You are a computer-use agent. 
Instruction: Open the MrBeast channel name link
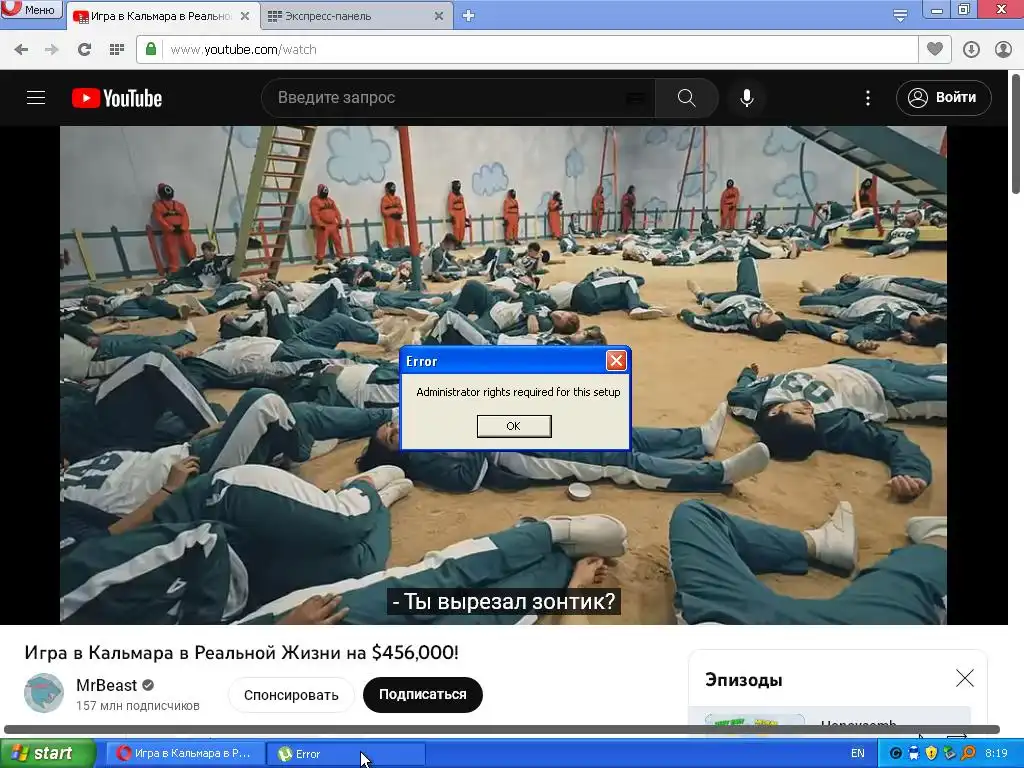coord(106,685)
